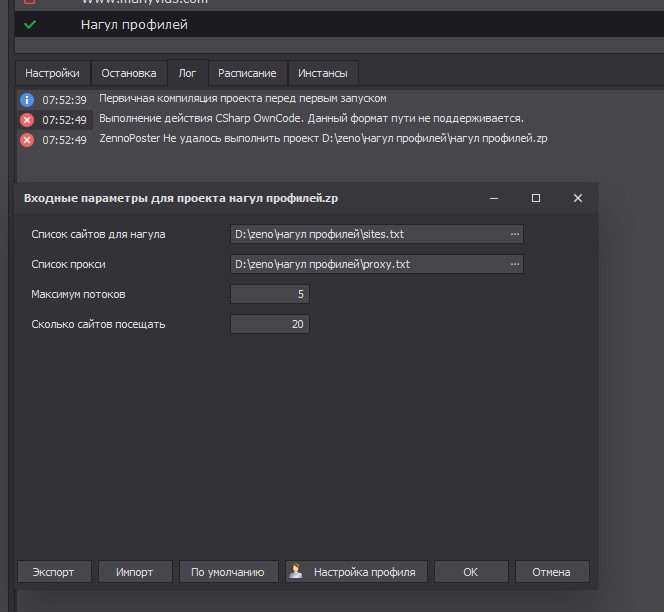Confirm parameters with the OK button
This screenshot has width=664, height=612.
point(470,572)
